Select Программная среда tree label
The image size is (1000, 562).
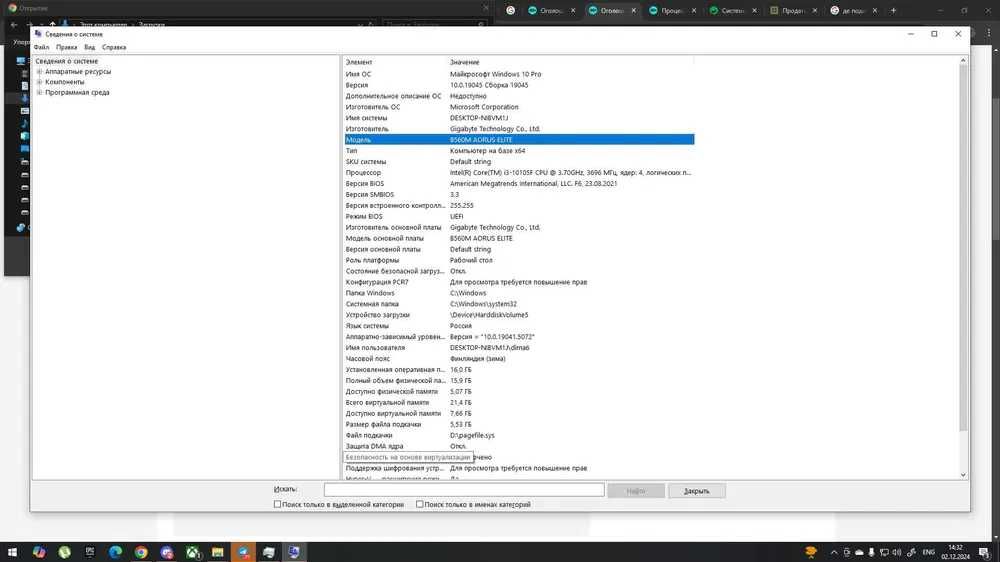(77, 92)
